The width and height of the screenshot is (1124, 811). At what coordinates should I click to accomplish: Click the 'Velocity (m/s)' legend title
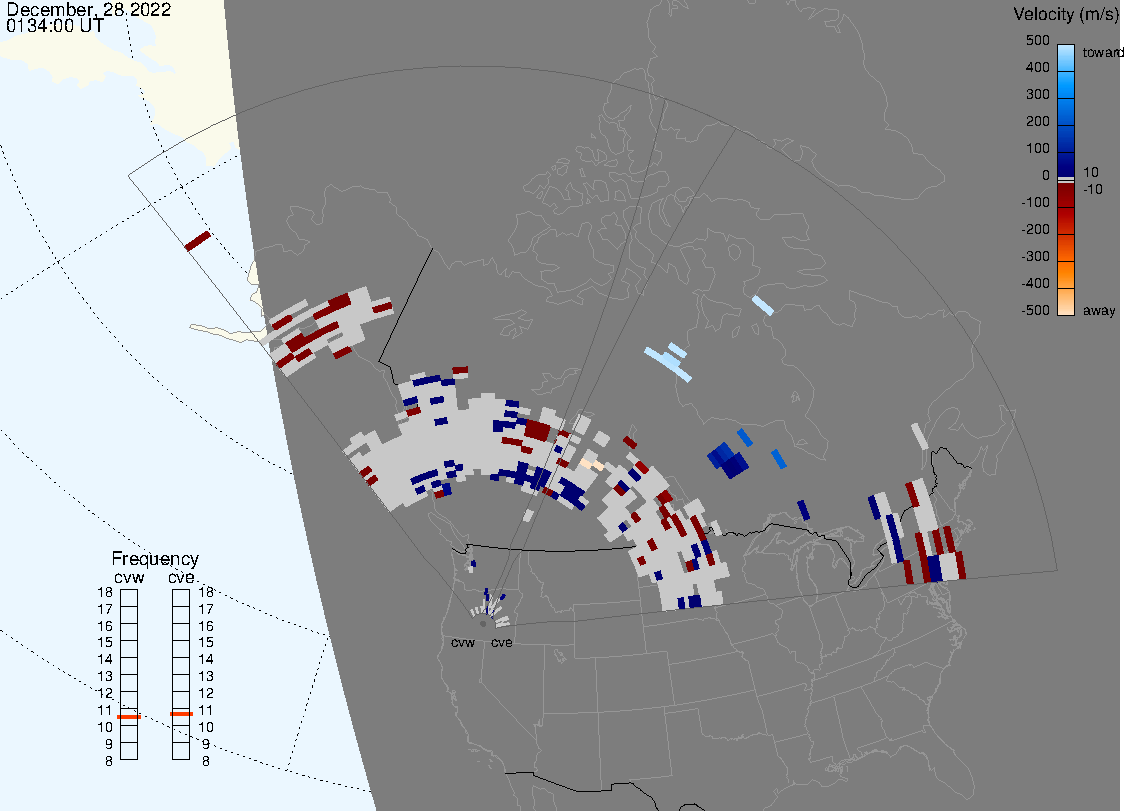tap(1064, 14)
